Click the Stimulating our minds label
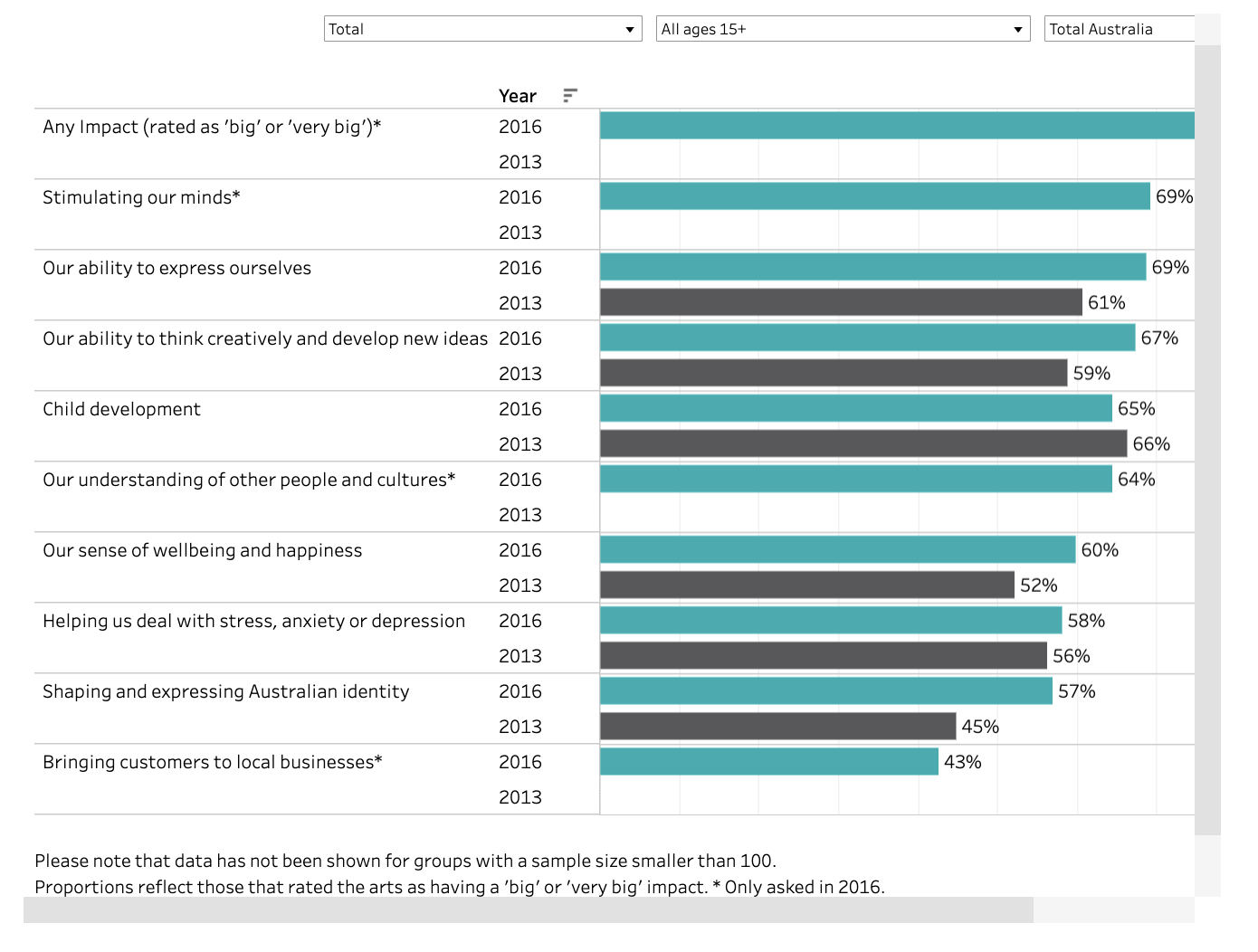This screenshot has height=952, width=1258. 141,197
